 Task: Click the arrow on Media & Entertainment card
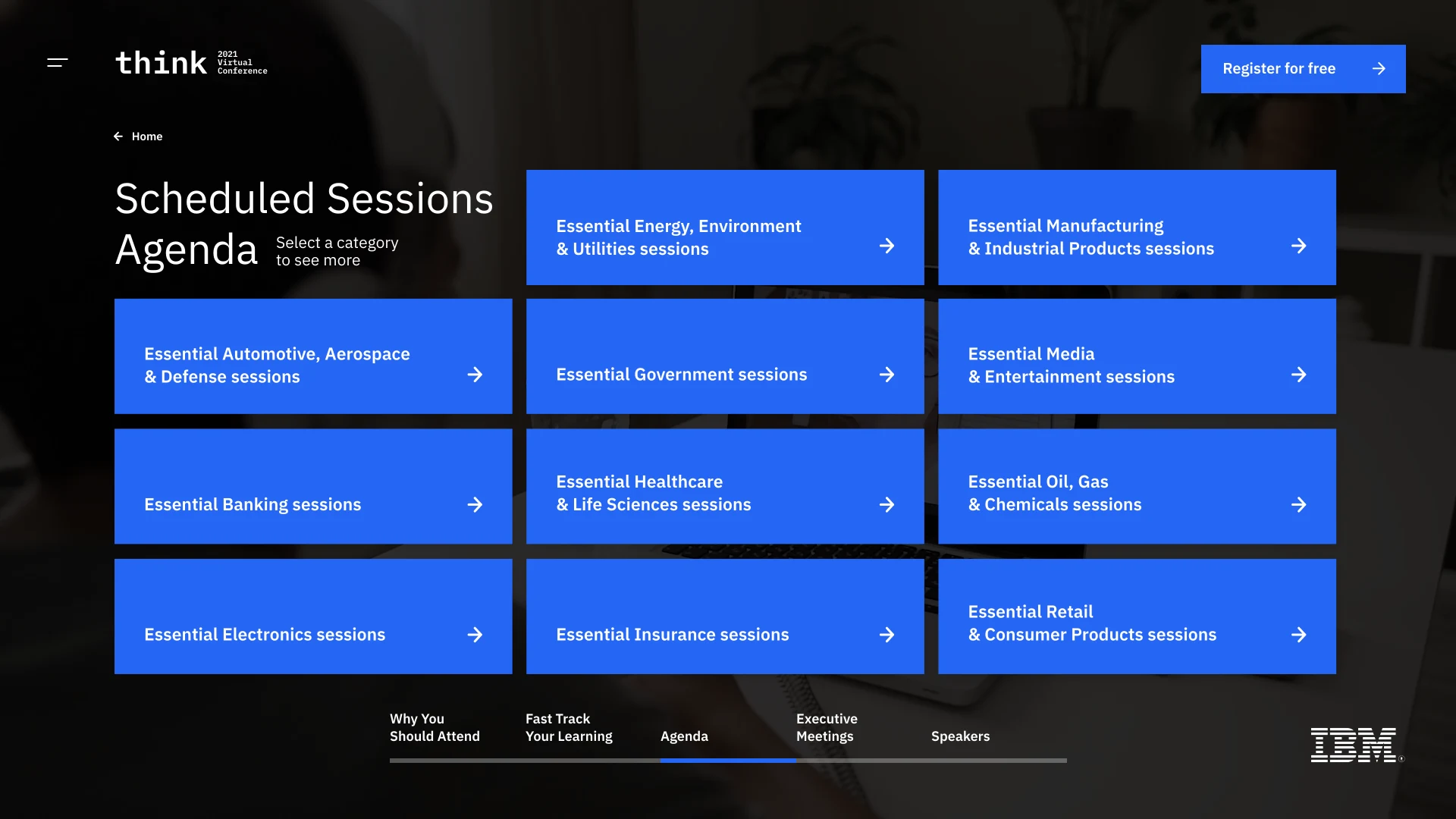(x=1298, y=375)
